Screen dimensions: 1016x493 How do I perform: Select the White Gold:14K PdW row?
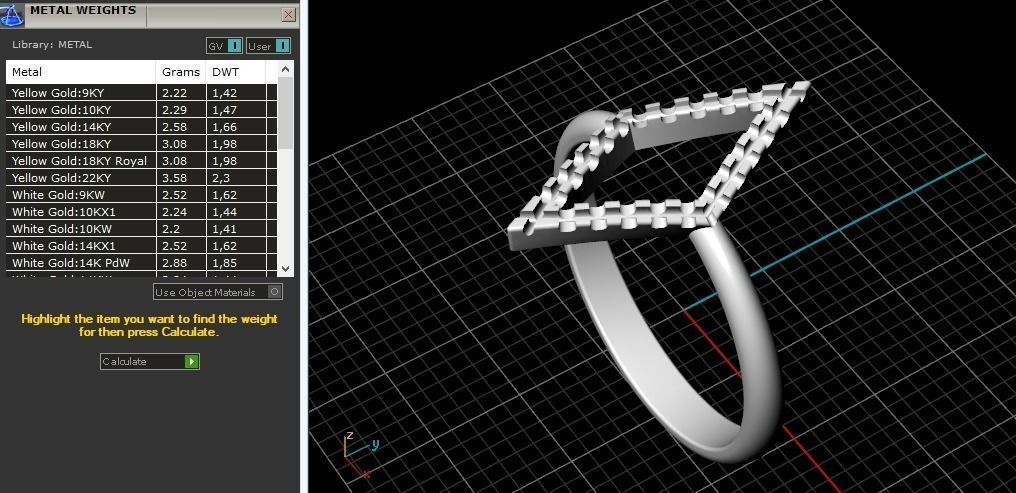(141, 262)
